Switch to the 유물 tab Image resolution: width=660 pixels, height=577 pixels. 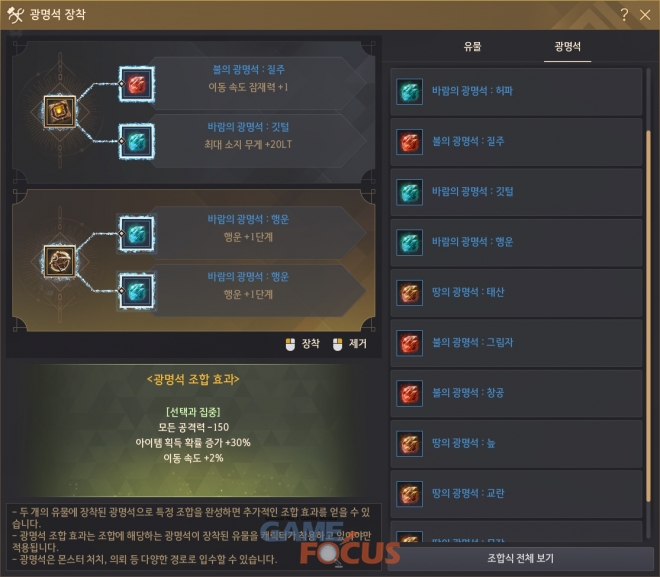coord(472,46)
